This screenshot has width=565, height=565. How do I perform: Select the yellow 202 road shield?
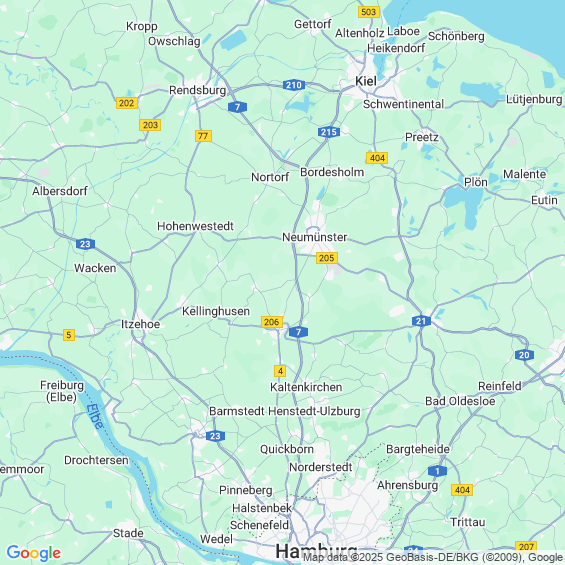pos(127,103)
